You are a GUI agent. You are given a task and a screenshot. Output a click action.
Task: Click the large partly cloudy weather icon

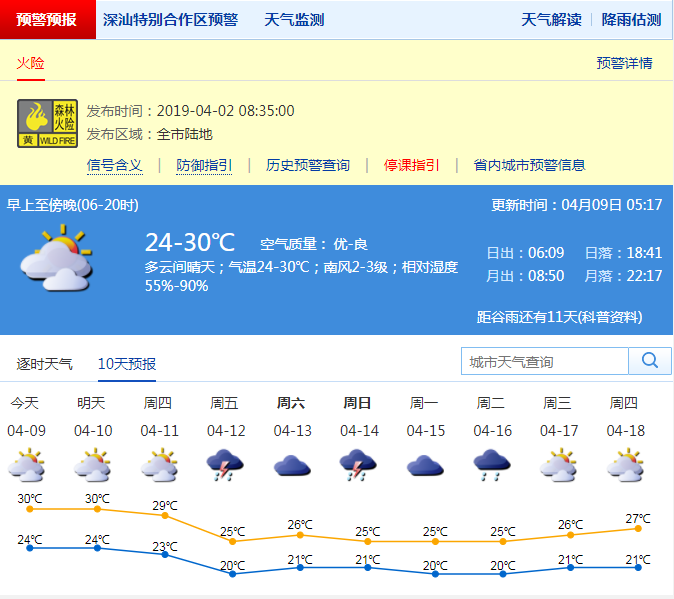[x=57, y=258]
